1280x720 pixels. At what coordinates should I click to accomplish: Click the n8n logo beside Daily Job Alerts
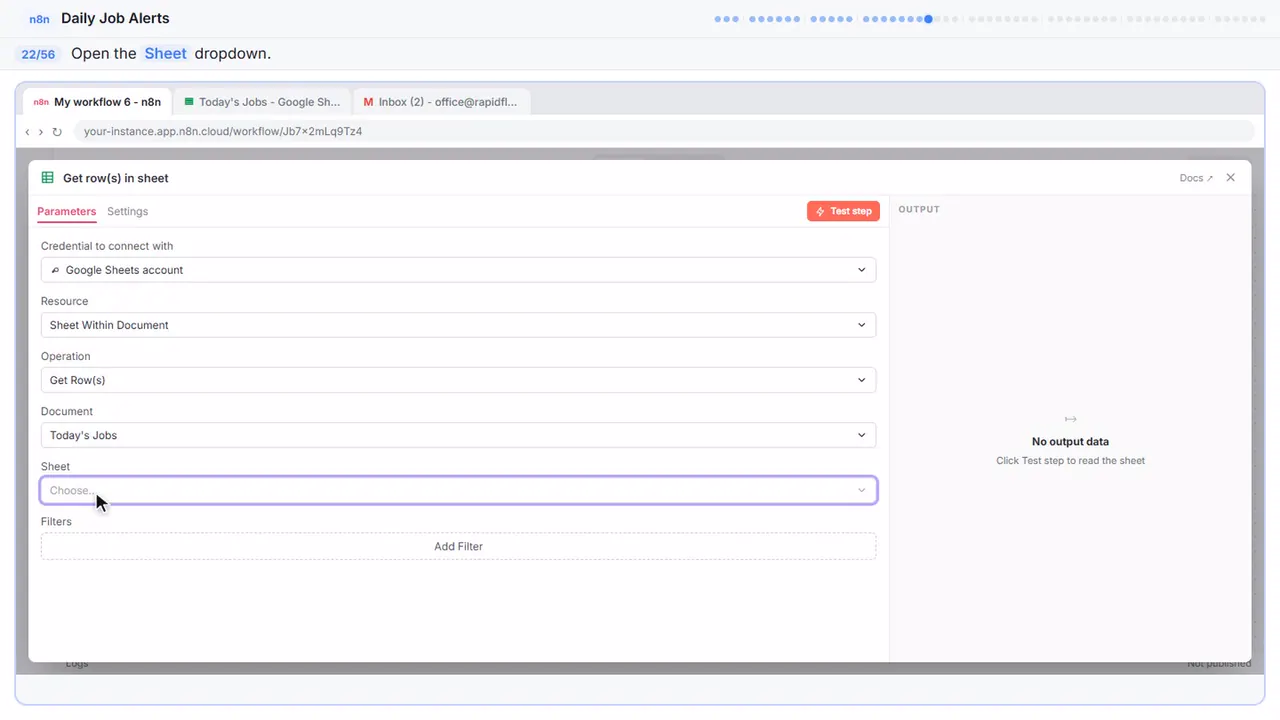[40, 19]
